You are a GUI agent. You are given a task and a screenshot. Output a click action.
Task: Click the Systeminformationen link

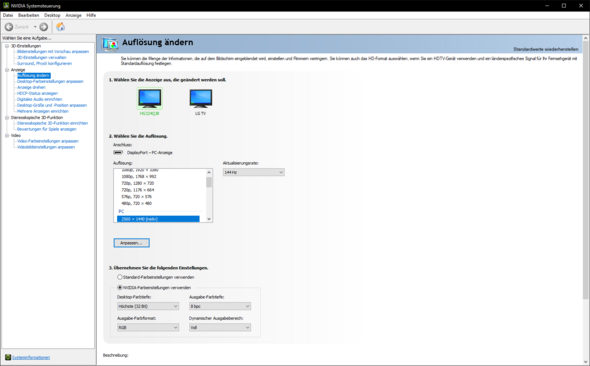(x=31, y=357)
